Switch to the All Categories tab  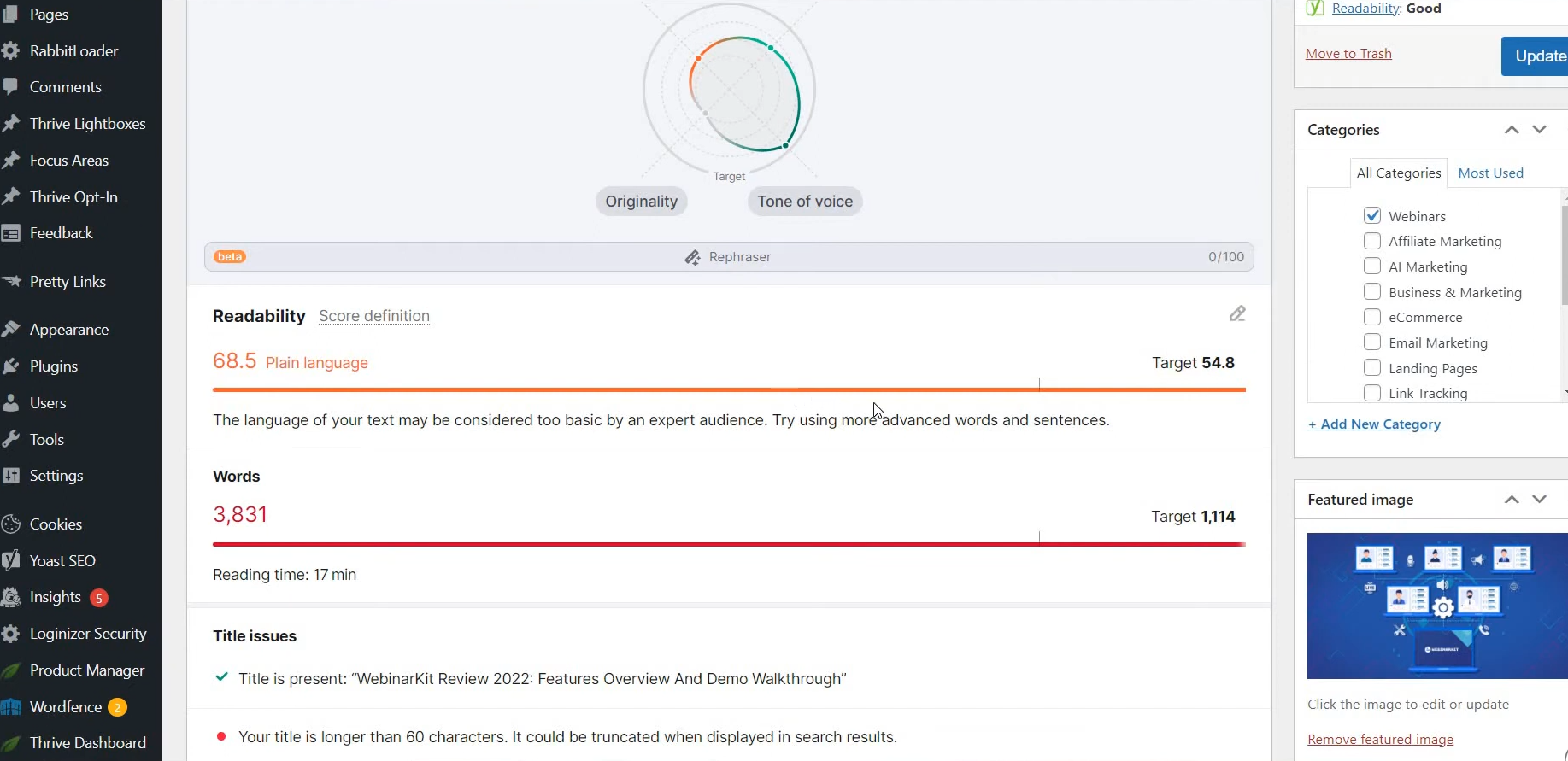click(x=1399, y=173)
